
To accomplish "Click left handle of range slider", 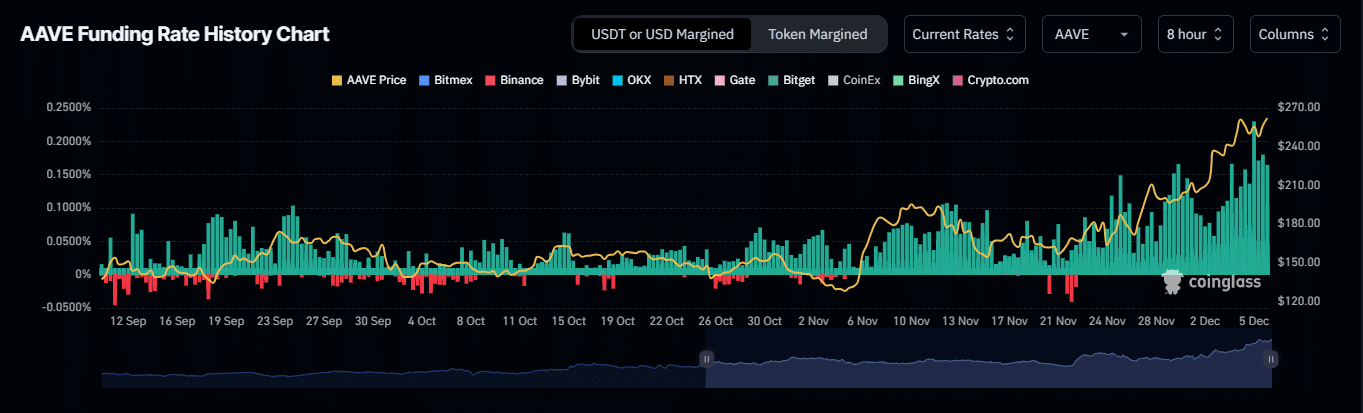I will [706, 358].
